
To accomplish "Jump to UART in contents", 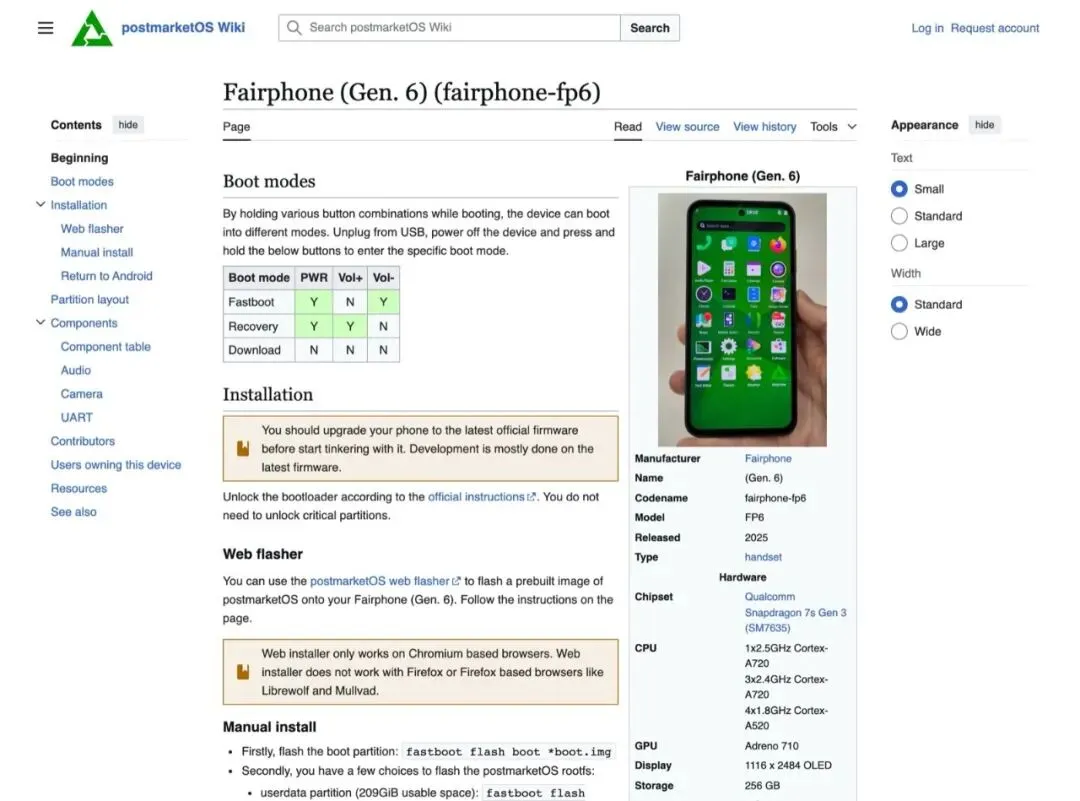I will pyautogui.click(x=76, y=417).
